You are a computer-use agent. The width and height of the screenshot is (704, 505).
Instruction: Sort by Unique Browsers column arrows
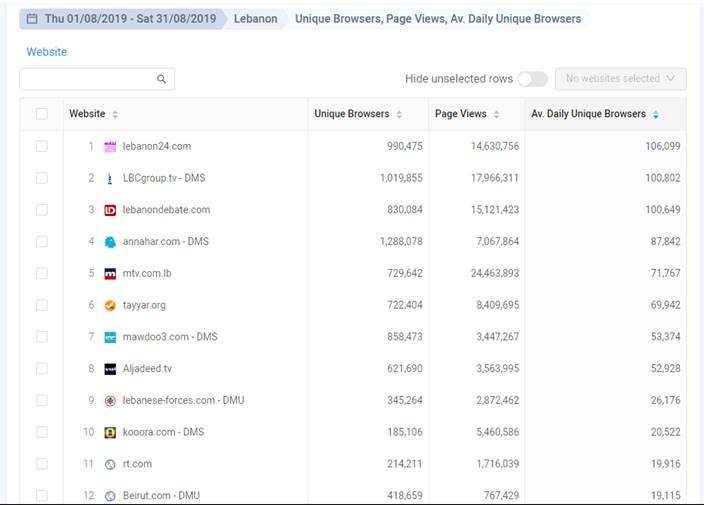coord(399,114)
